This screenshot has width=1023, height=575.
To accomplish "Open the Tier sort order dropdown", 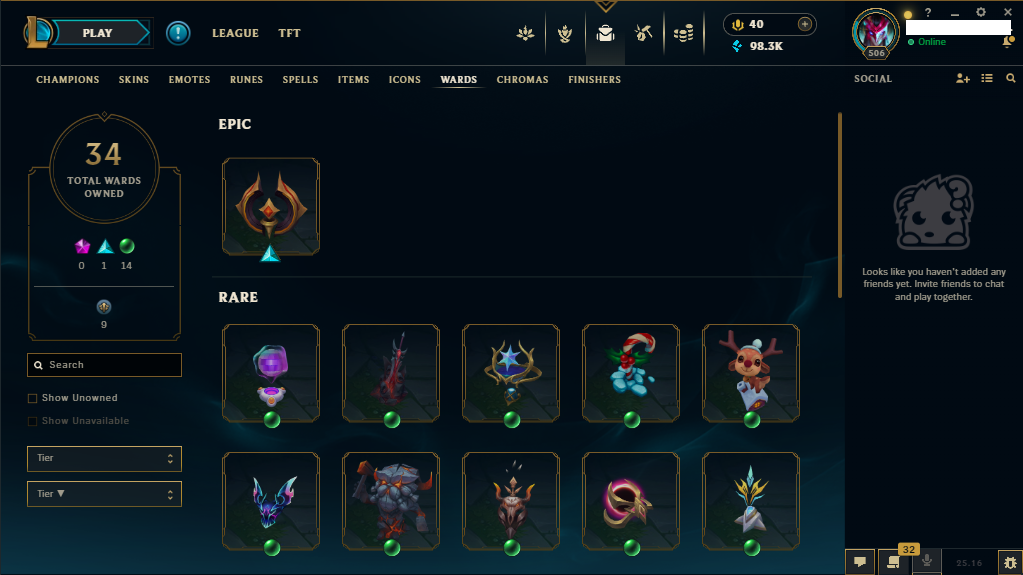I will [104, 494].
